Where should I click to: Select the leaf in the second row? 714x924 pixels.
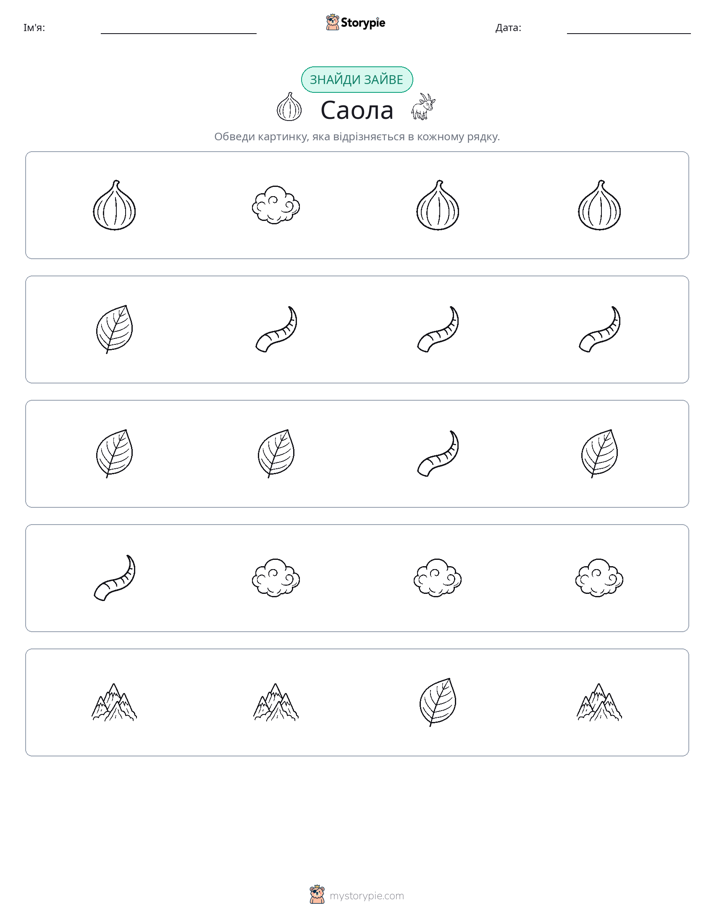[x=114, y=329]
